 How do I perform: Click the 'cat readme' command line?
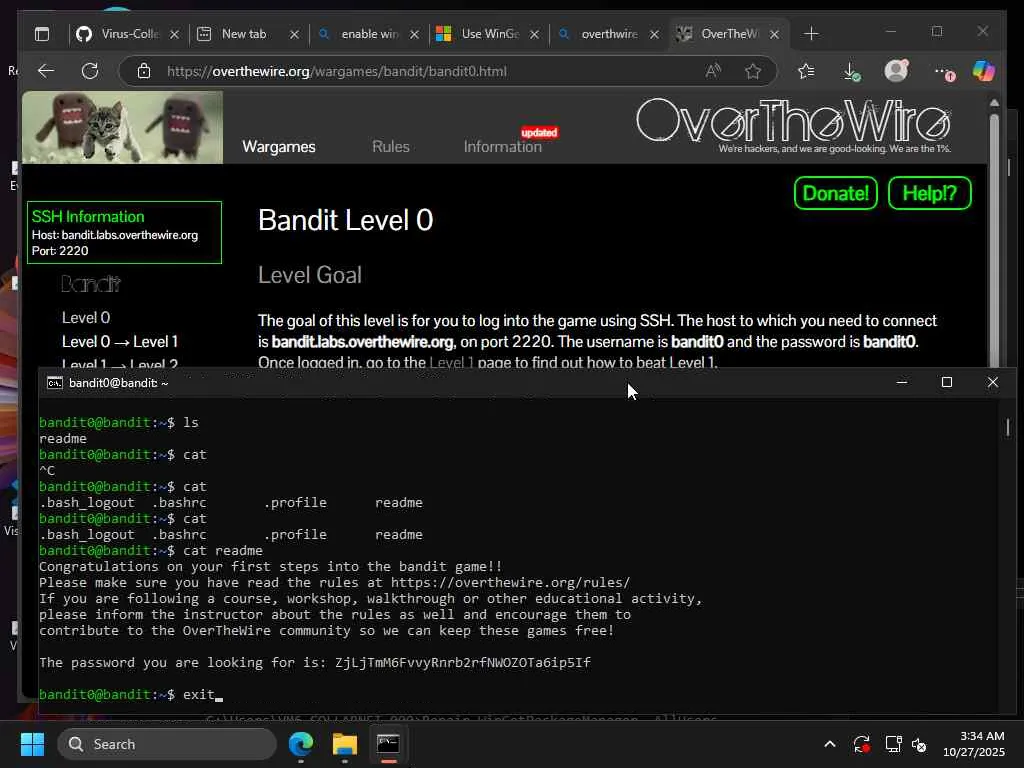[x=151, y=551]
